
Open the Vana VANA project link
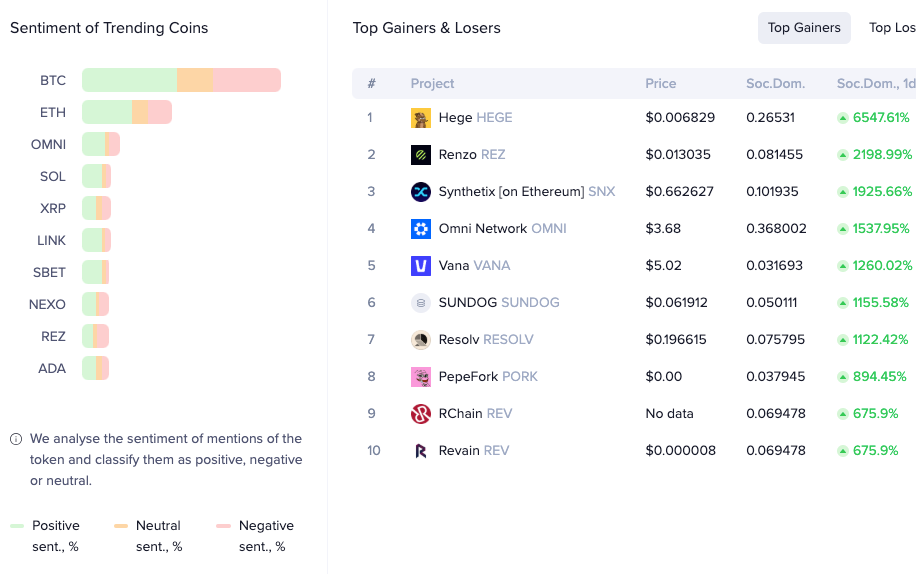point(474,266)
